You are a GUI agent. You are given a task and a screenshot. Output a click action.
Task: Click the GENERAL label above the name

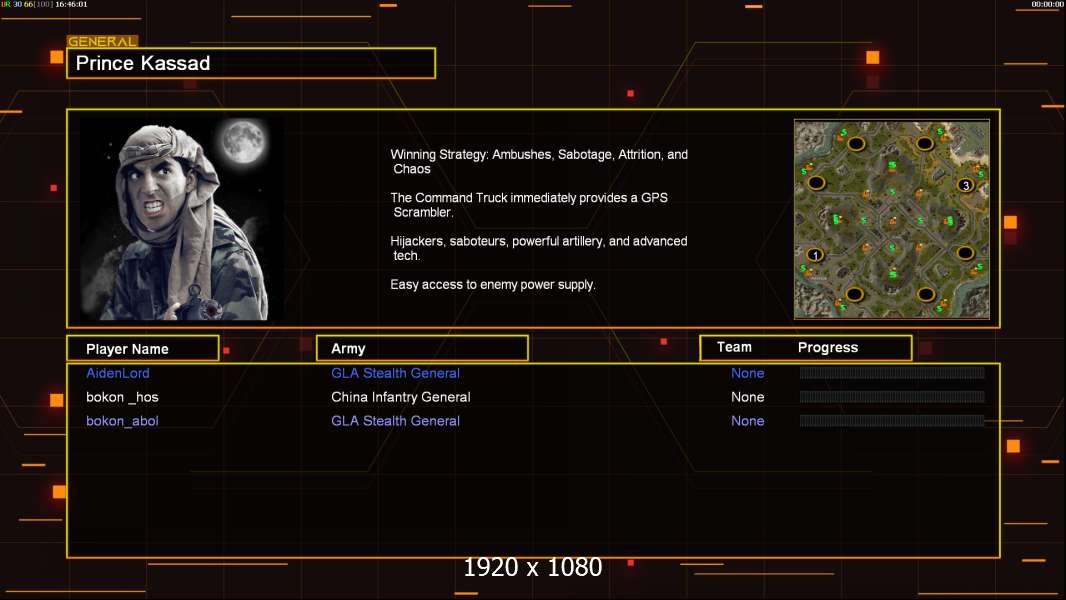102,41
